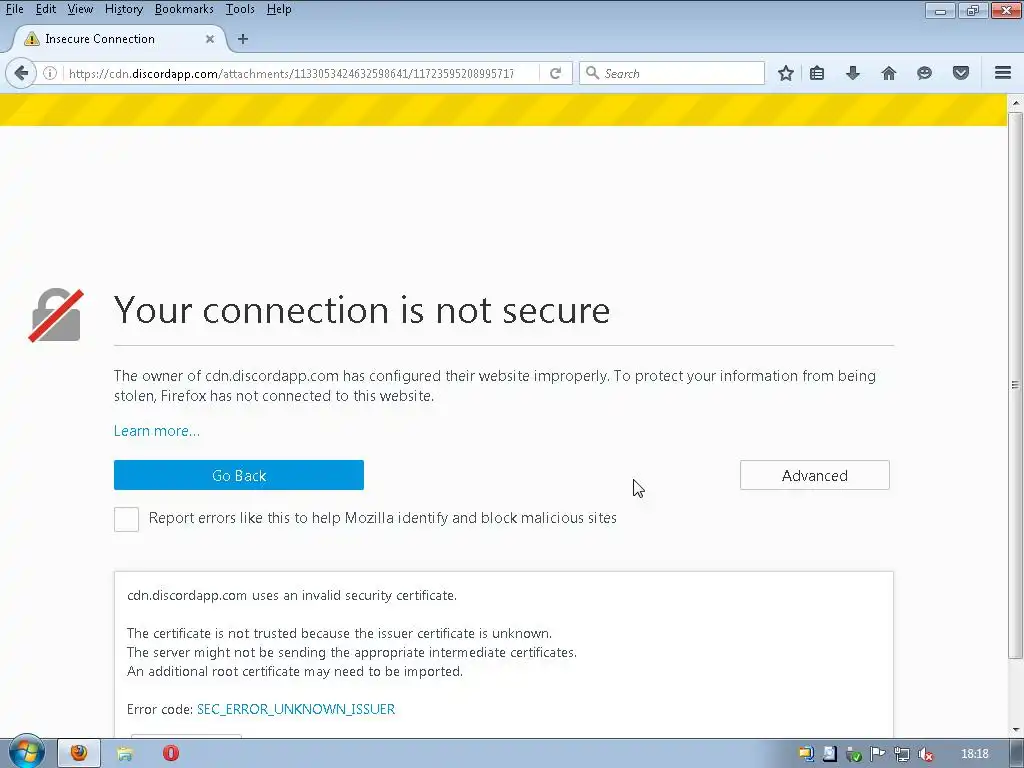Reload the page with the refresh icon

coord(555,73)
